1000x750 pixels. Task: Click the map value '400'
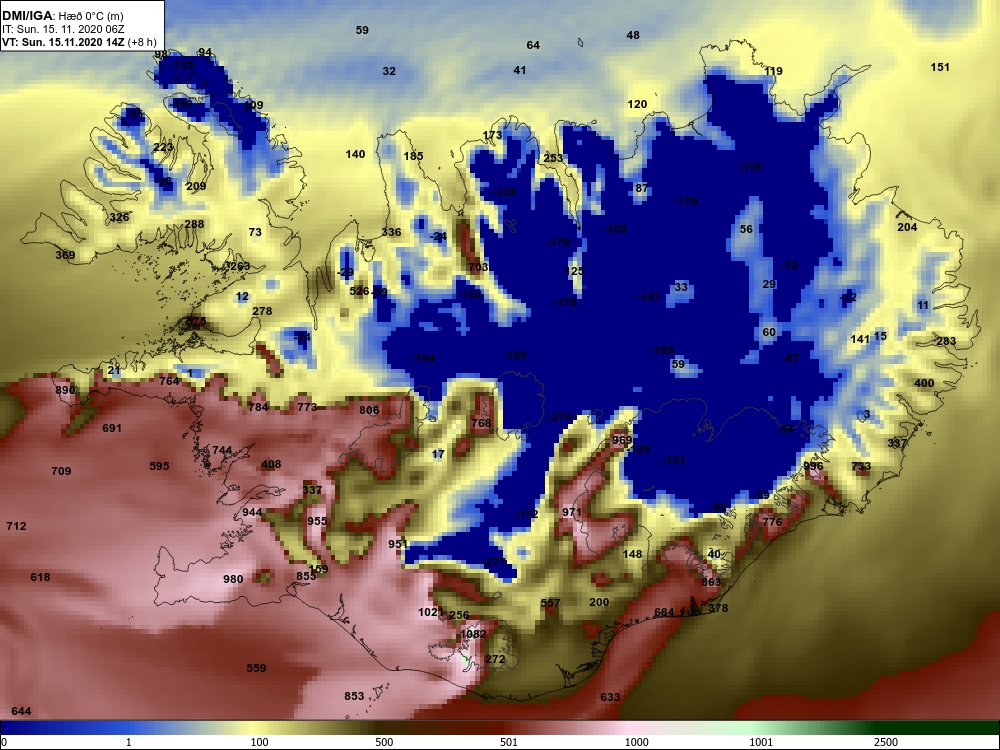tap(924, 383)
